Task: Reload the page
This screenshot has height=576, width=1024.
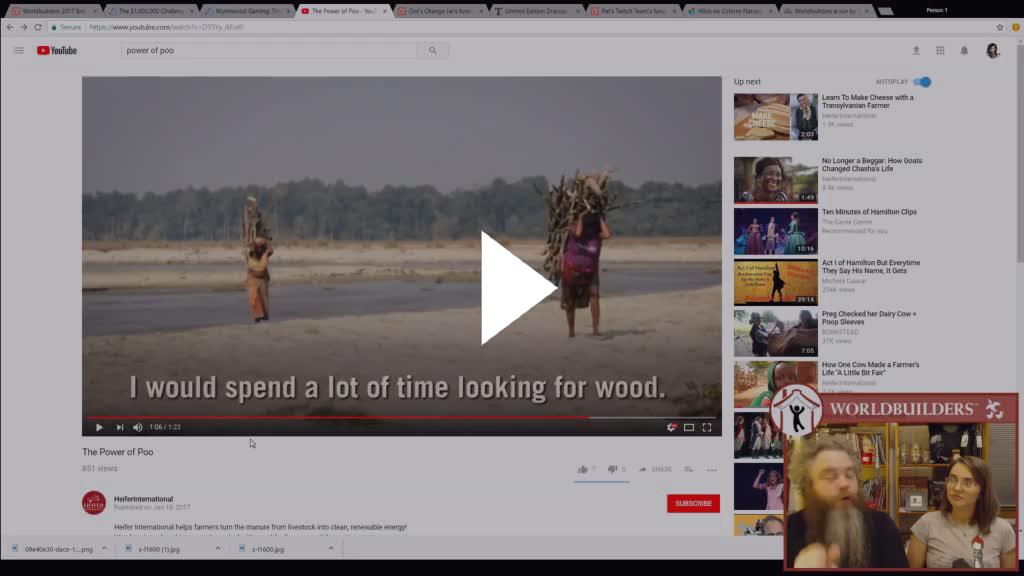Action: (x=38, y=27)
